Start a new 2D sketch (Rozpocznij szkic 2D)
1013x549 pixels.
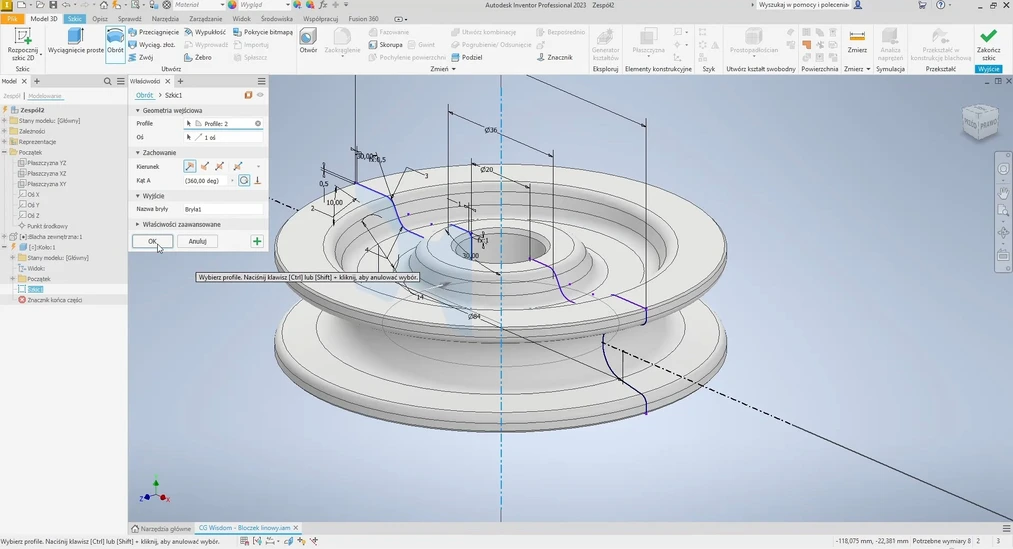(x=23, y=44)
